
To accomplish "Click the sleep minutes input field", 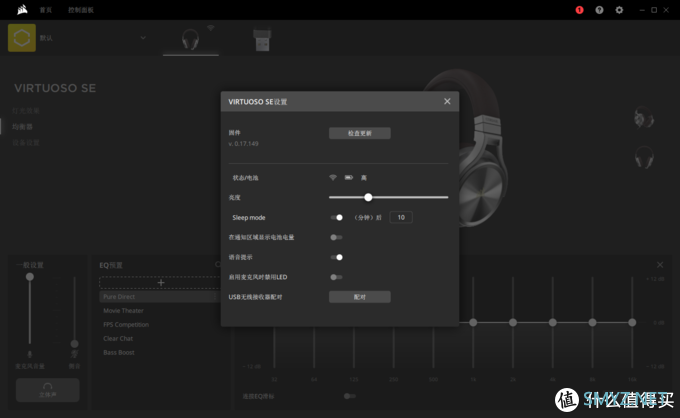I will (401, 217).
